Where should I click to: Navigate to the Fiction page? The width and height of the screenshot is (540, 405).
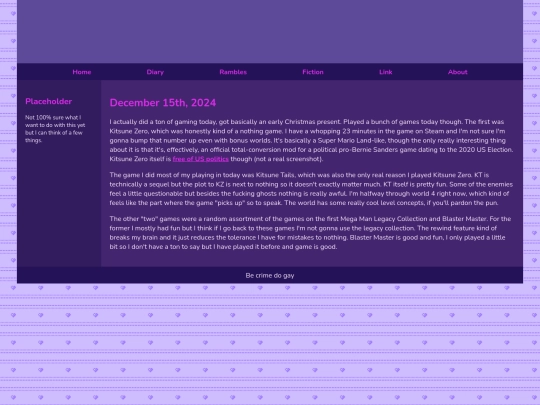[x=313, y=72]
